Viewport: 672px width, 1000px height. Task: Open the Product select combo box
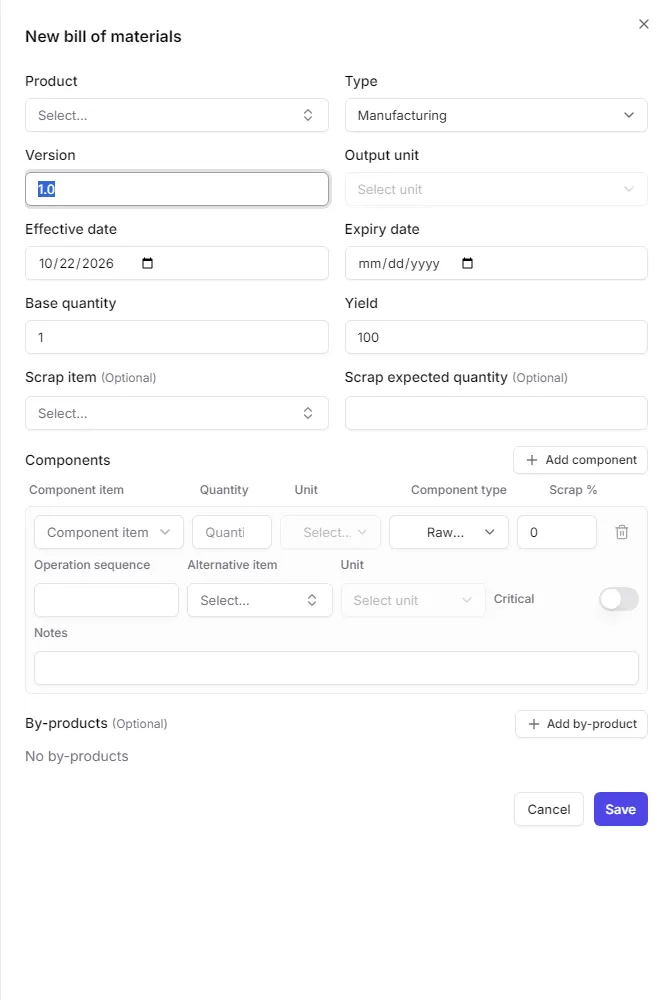pyautogui.click(x=177, y=115)
